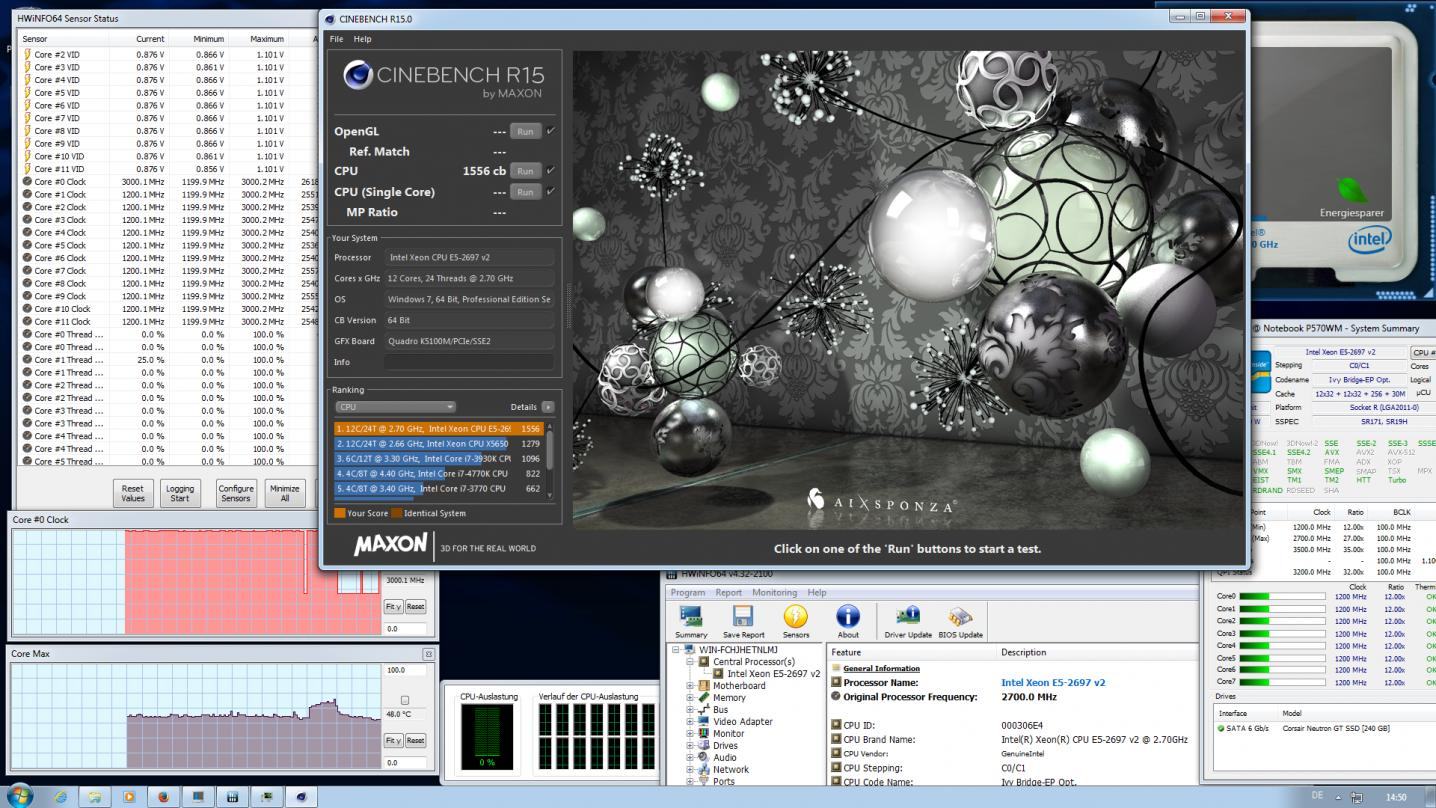Collapse the Central Processor(s) tree node

pos(690,662)
